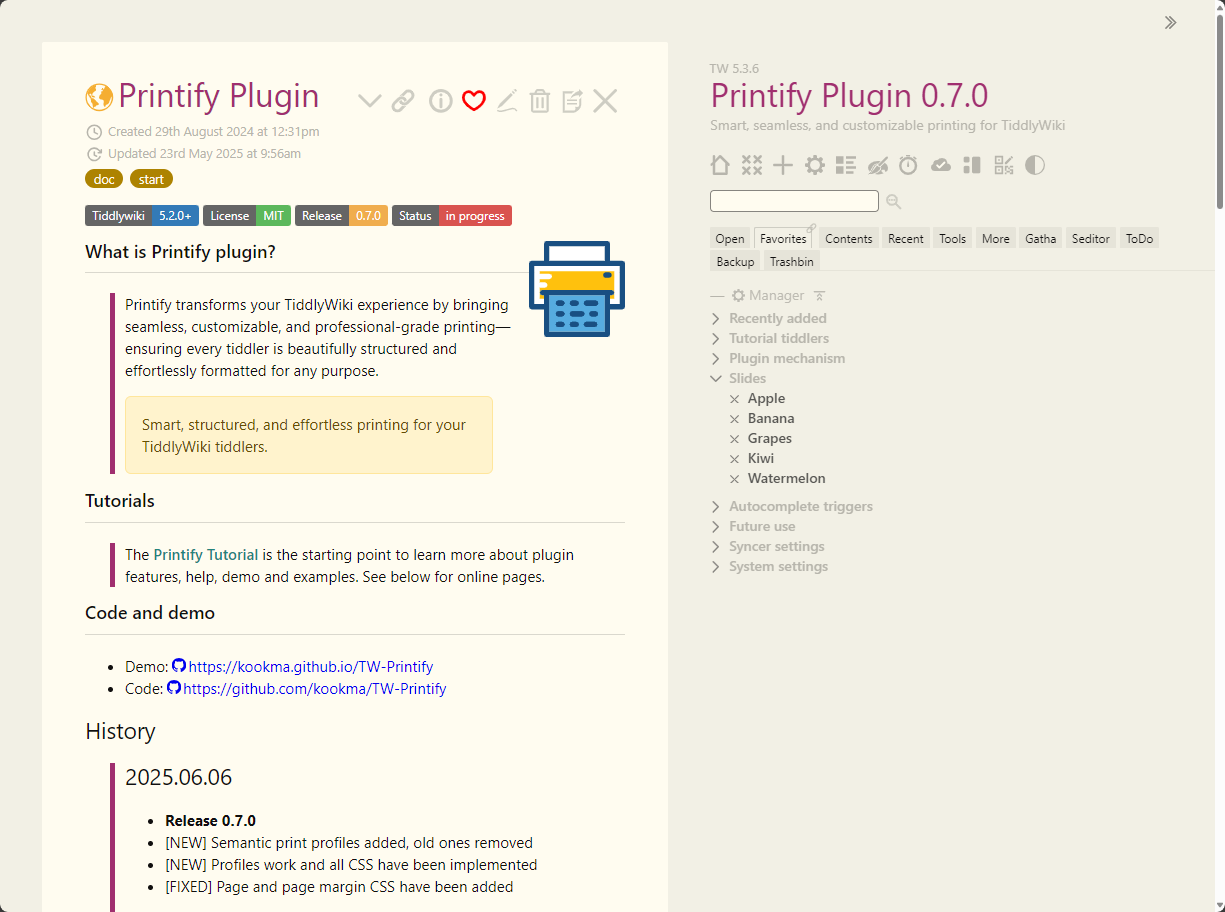Close all tiddlers with the four-X icon
1225x912 pixels.
[752, 165]
